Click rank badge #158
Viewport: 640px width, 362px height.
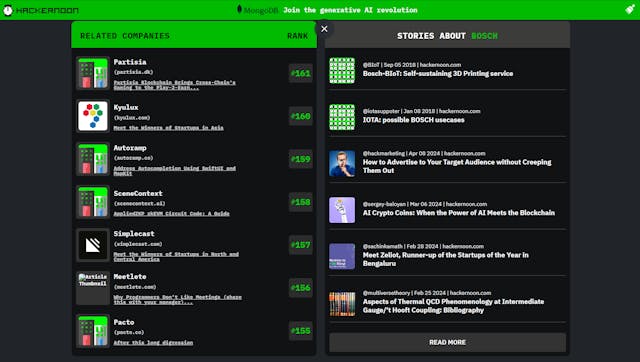click(x=301, y=202)
